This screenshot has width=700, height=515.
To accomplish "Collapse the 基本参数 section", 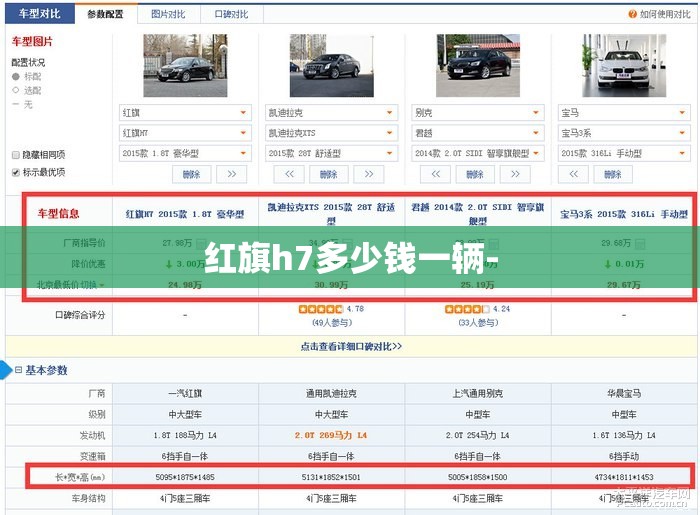I will click(18, 370).
